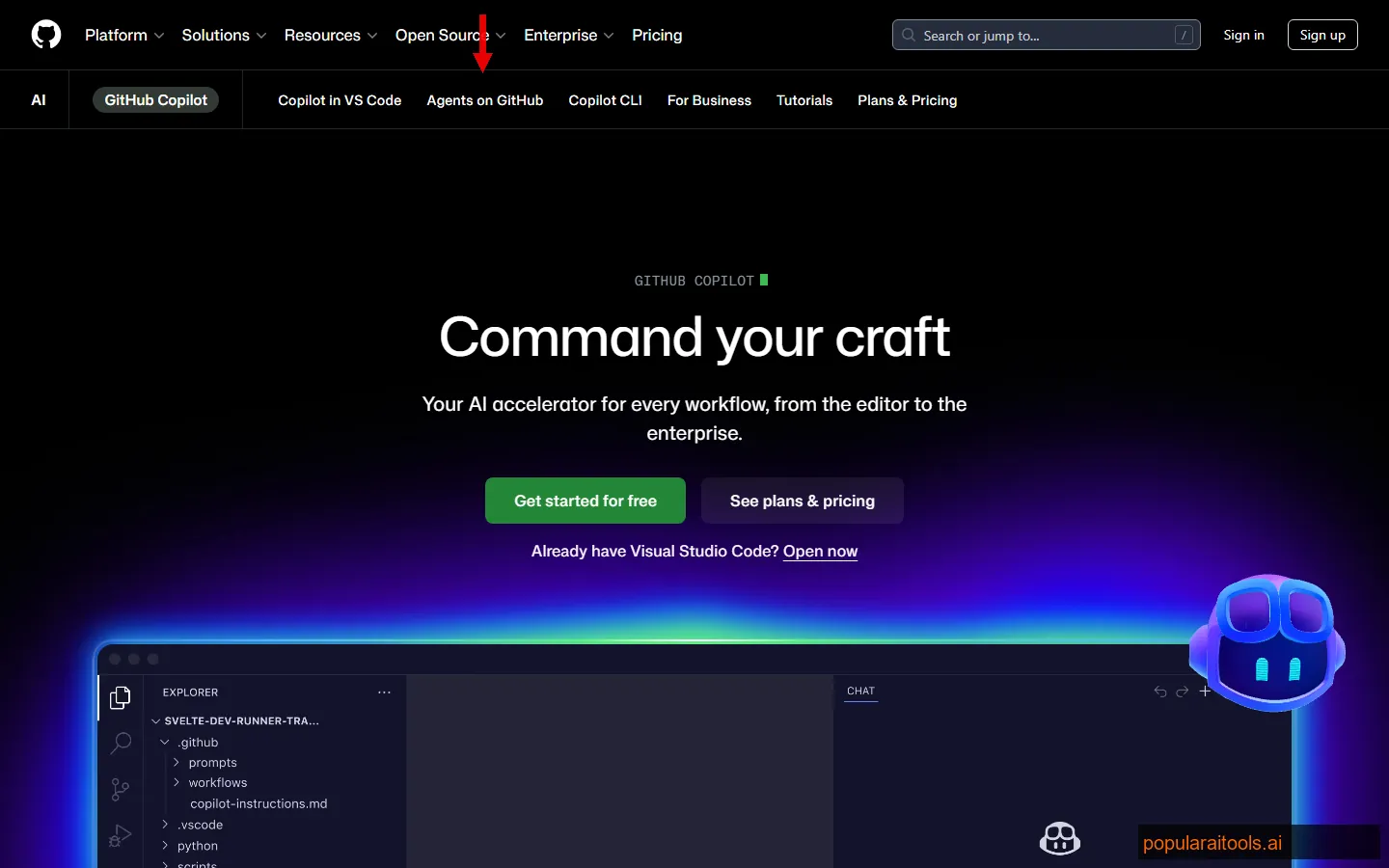Click the Open now link

(x=819, y=551)
